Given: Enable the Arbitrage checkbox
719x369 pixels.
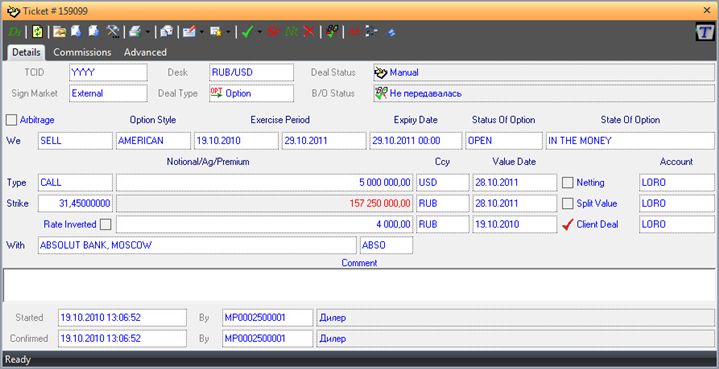Looking at the screenshot, I should tap(11, 120).
